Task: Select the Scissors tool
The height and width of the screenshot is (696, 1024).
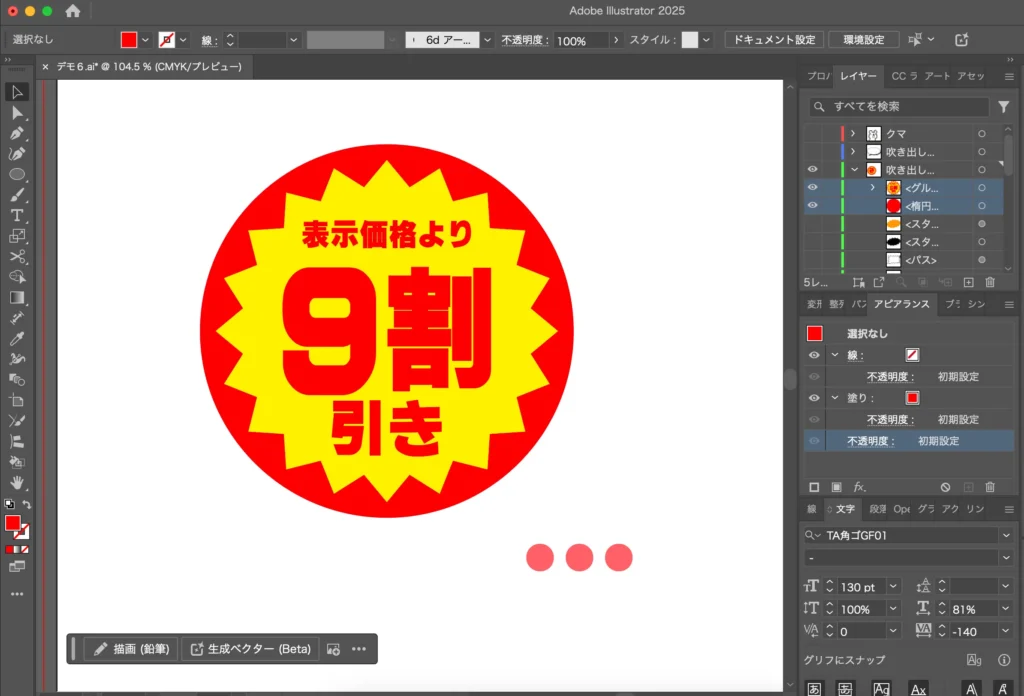Action: coord(16,257)
